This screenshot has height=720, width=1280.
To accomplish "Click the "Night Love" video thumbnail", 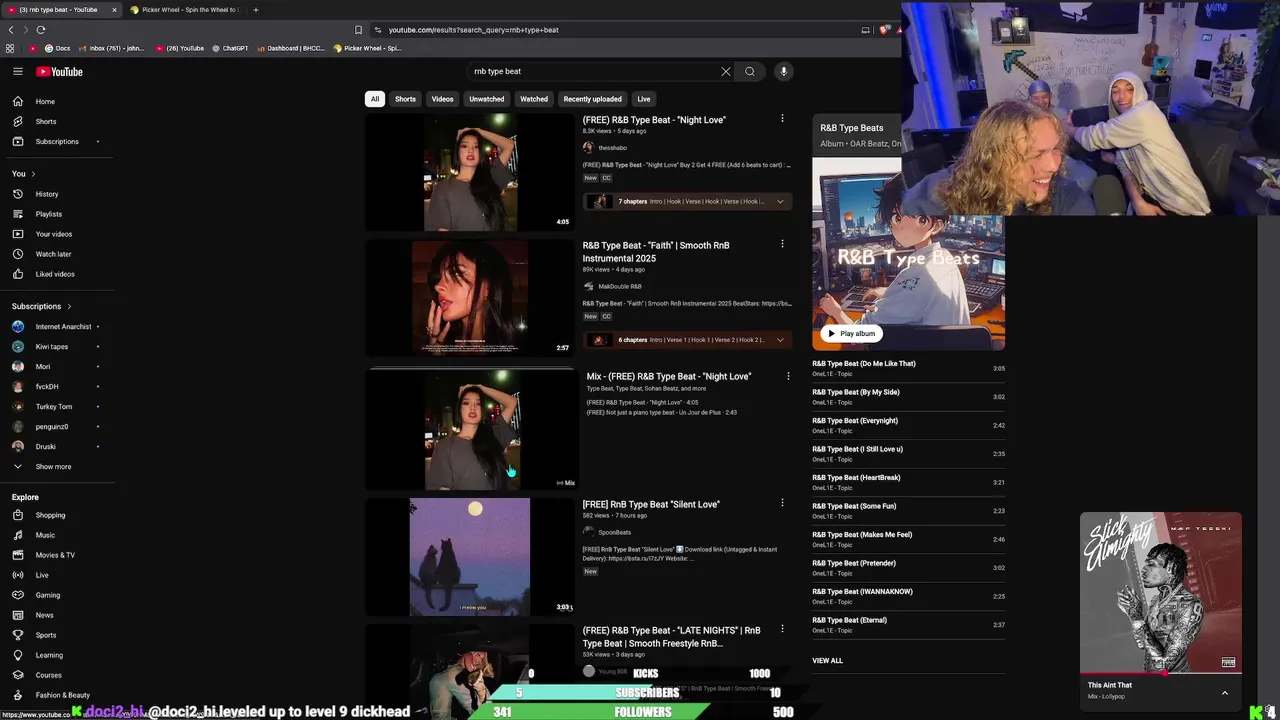I will point(469,172).
